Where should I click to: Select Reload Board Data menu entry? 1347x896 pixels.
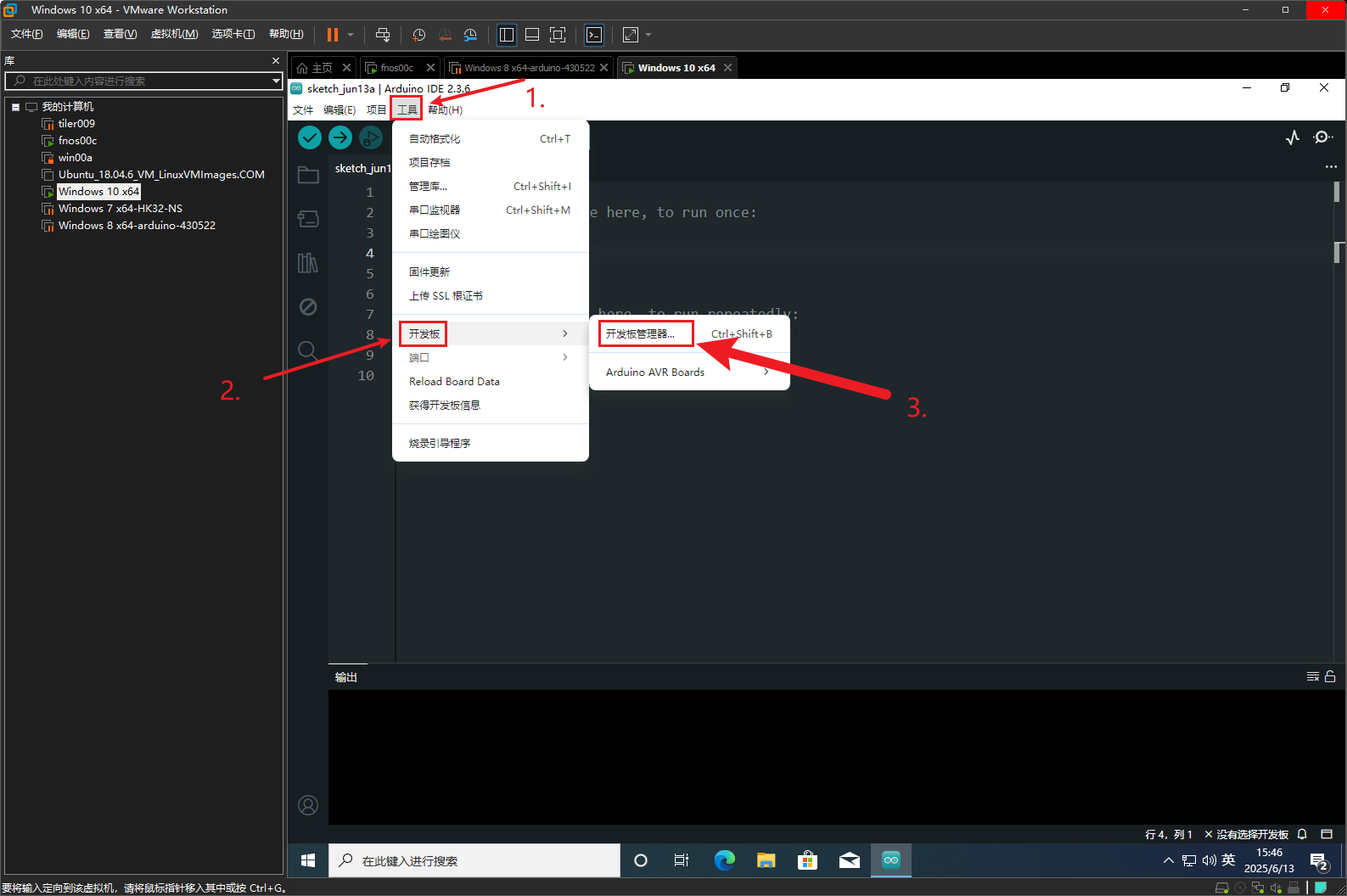[491, 381]
